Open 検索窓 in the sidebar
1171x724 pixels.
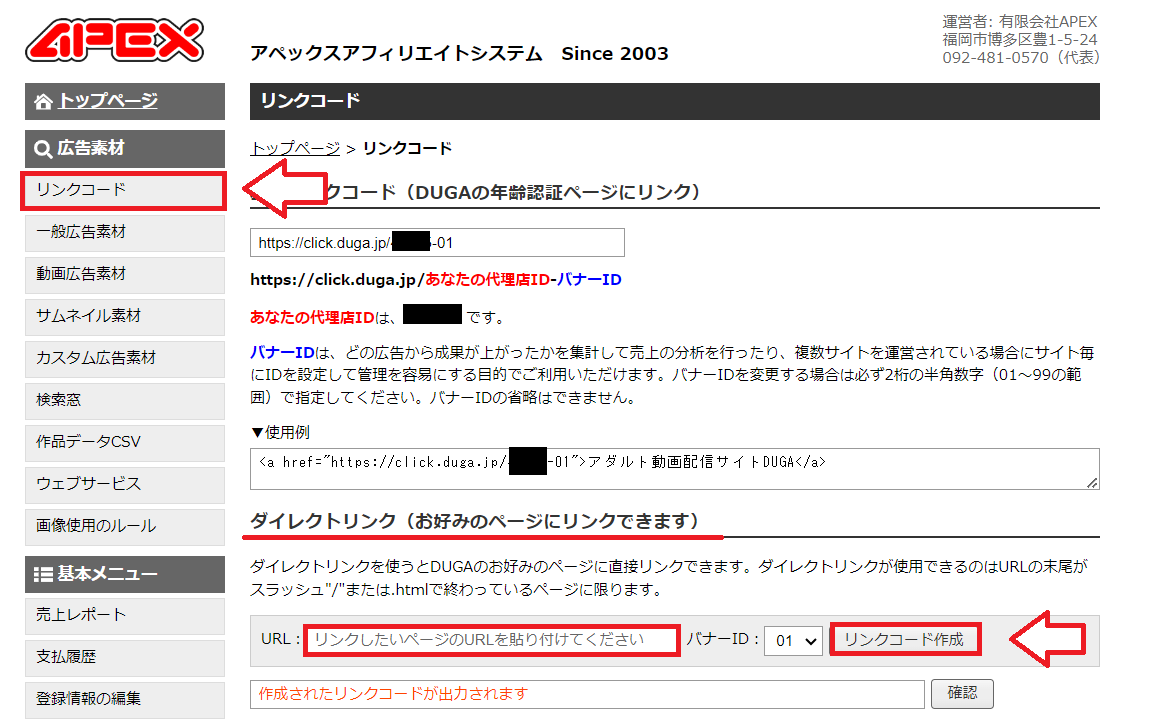[125, 400]
